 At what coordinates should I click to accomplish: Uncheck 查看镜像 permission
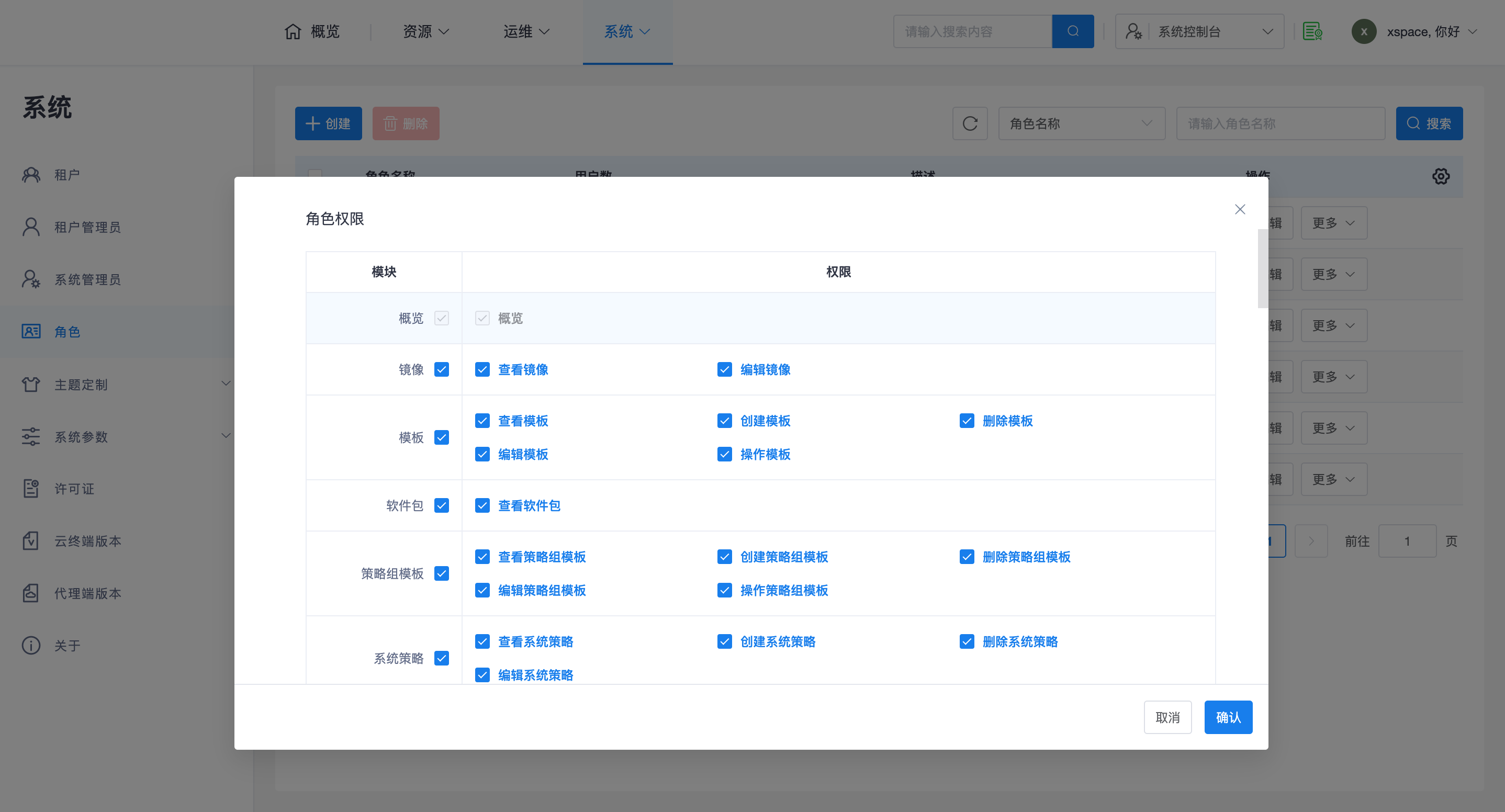(x=482, y=370)
